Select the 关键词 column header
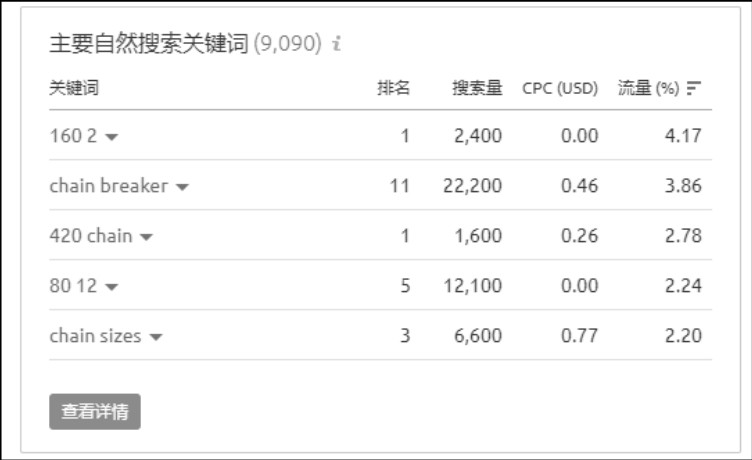 (x=74, y=88)
